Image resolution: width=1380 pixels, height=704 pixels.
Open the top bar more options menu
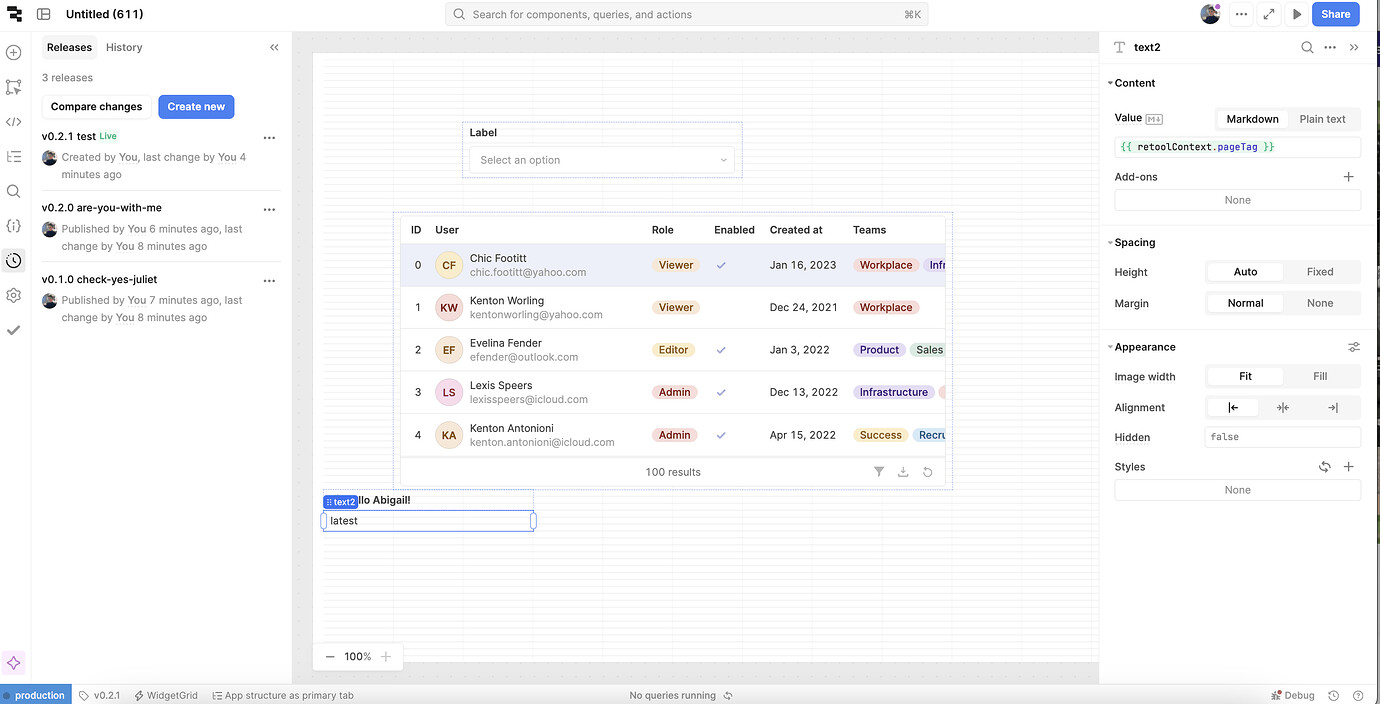pyautogui.click(x=1241, y=14)
